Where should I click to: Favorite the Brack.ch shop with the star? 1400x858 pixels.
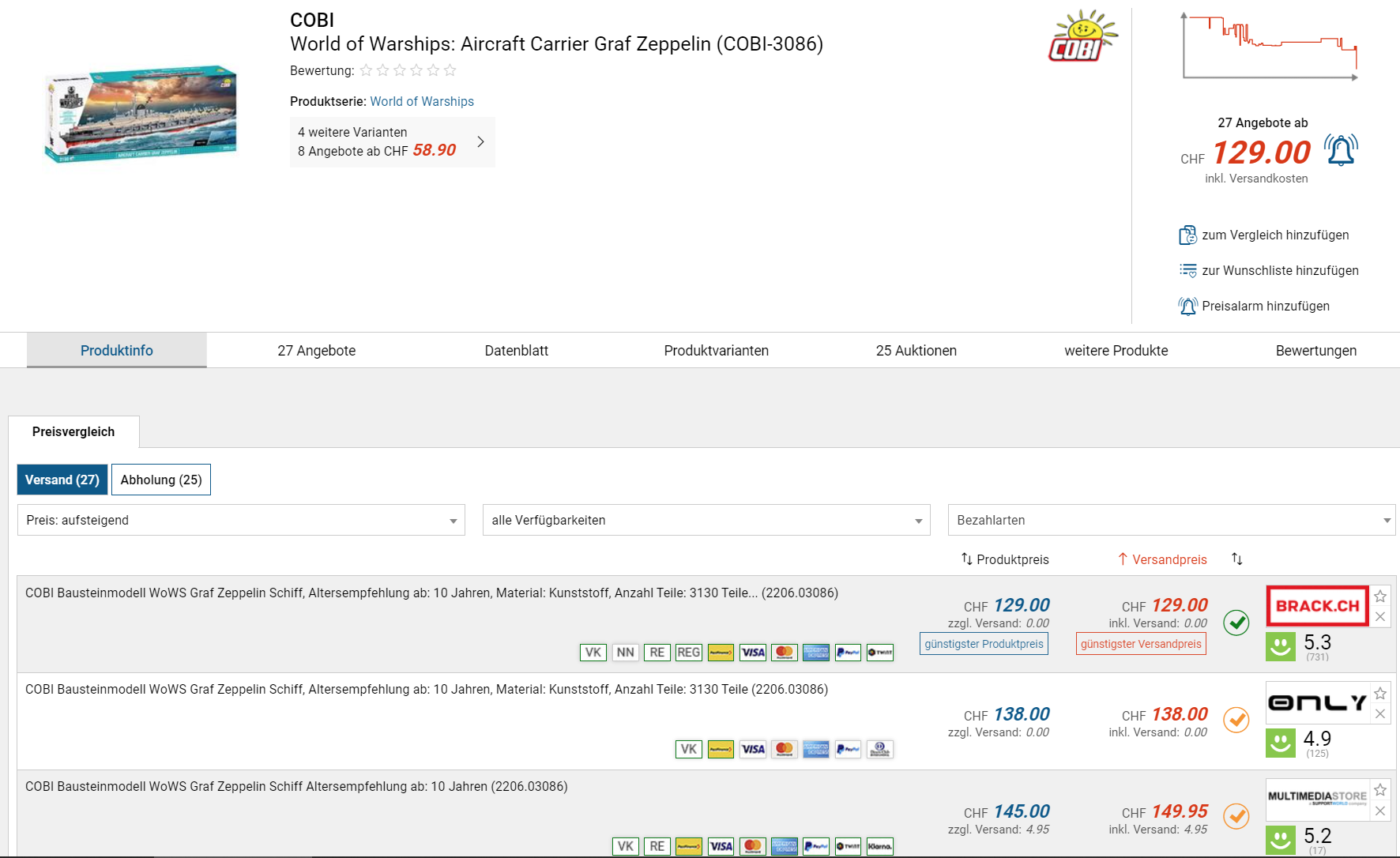(x=1380, y=596)
